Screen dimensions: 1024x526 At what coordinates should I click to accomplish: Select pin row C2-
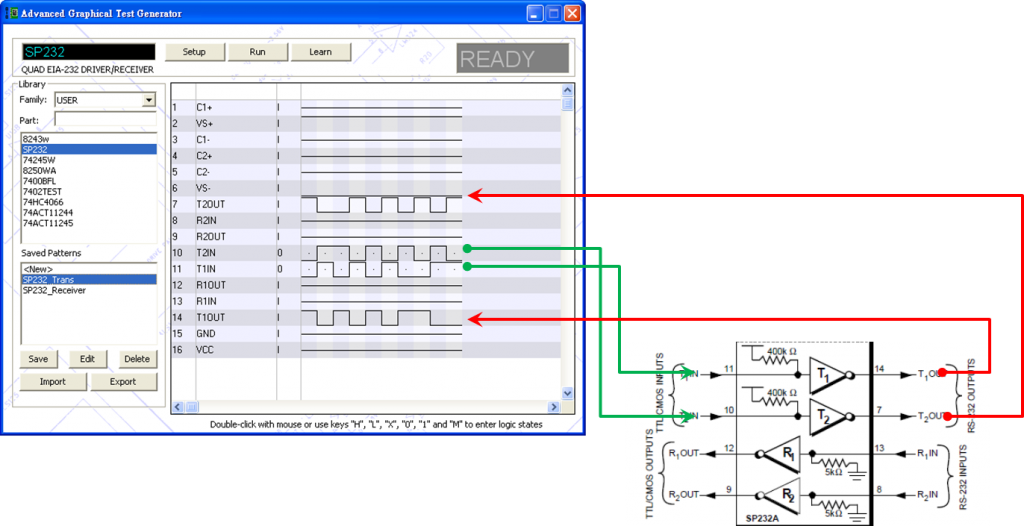pos(366,172)
